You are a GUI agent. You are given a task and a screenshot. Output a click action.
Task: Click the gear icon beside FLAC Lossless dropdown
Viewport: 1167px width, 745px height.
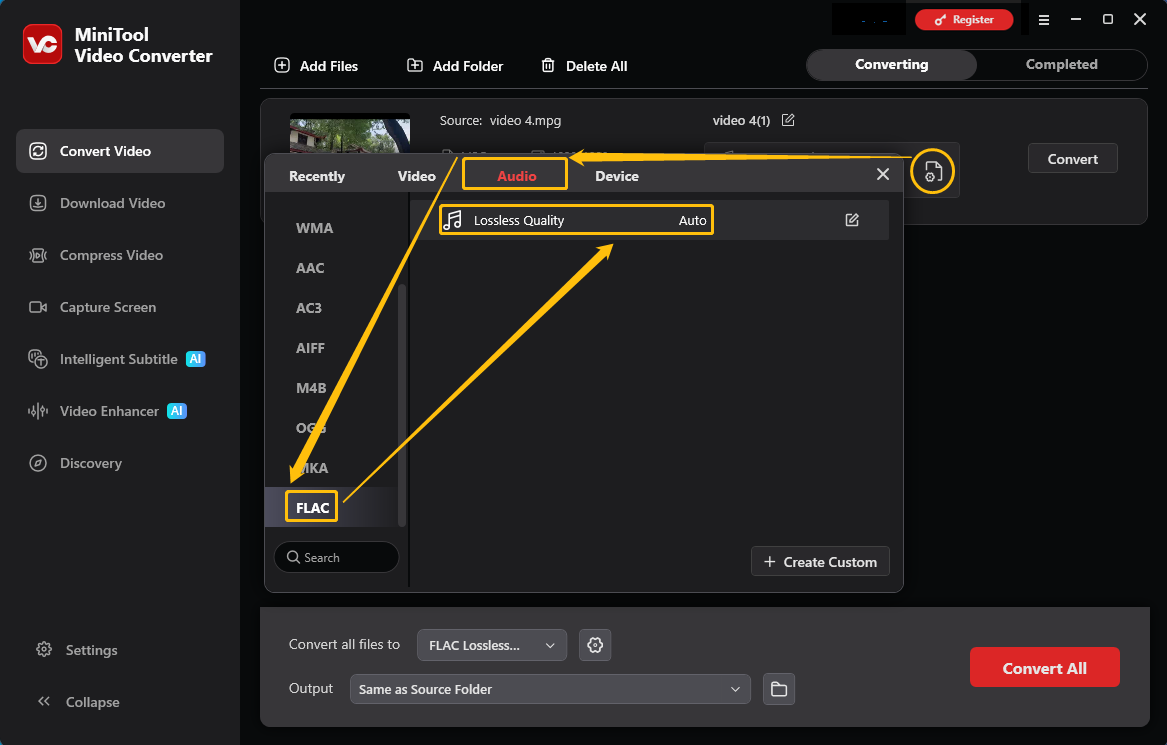595,645
